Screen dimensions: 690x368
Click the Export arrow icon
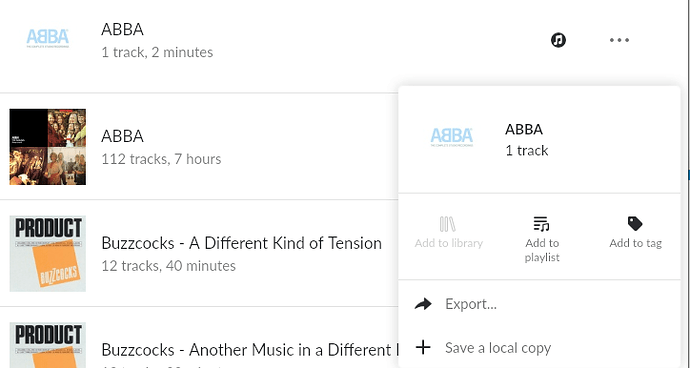[x=423, y=304]
